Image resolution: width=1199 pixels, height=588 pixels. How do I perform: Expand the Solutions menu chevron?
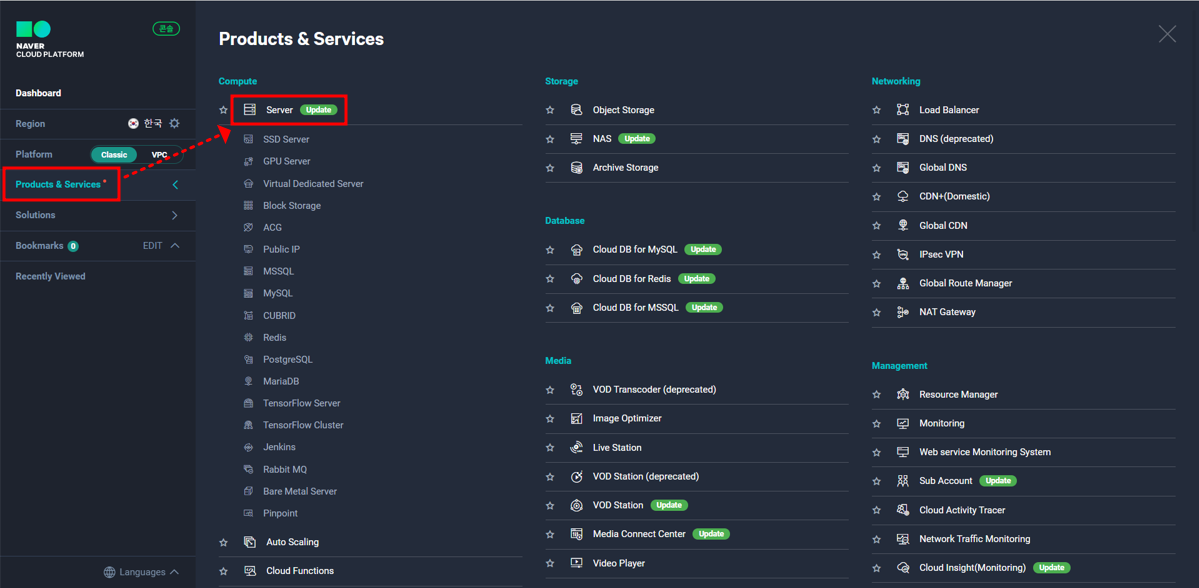[x=175, y=215]
